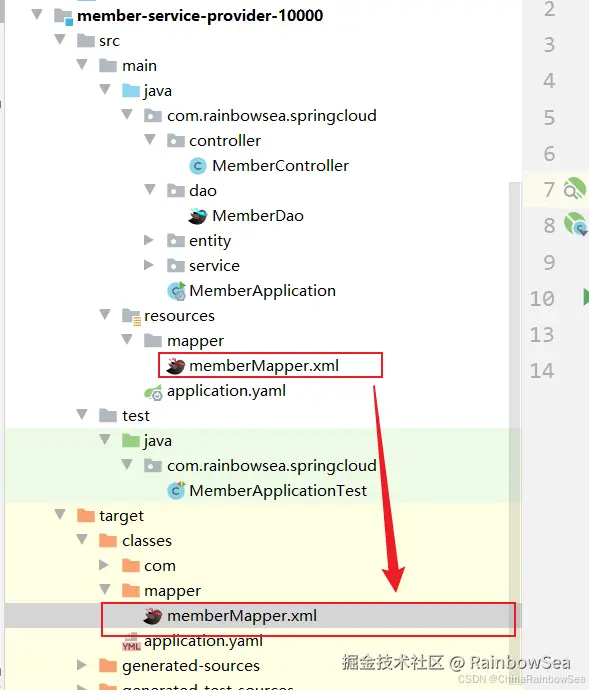
Task: Click the module icon of member-service-provider-10000
Action: [63, 16]
